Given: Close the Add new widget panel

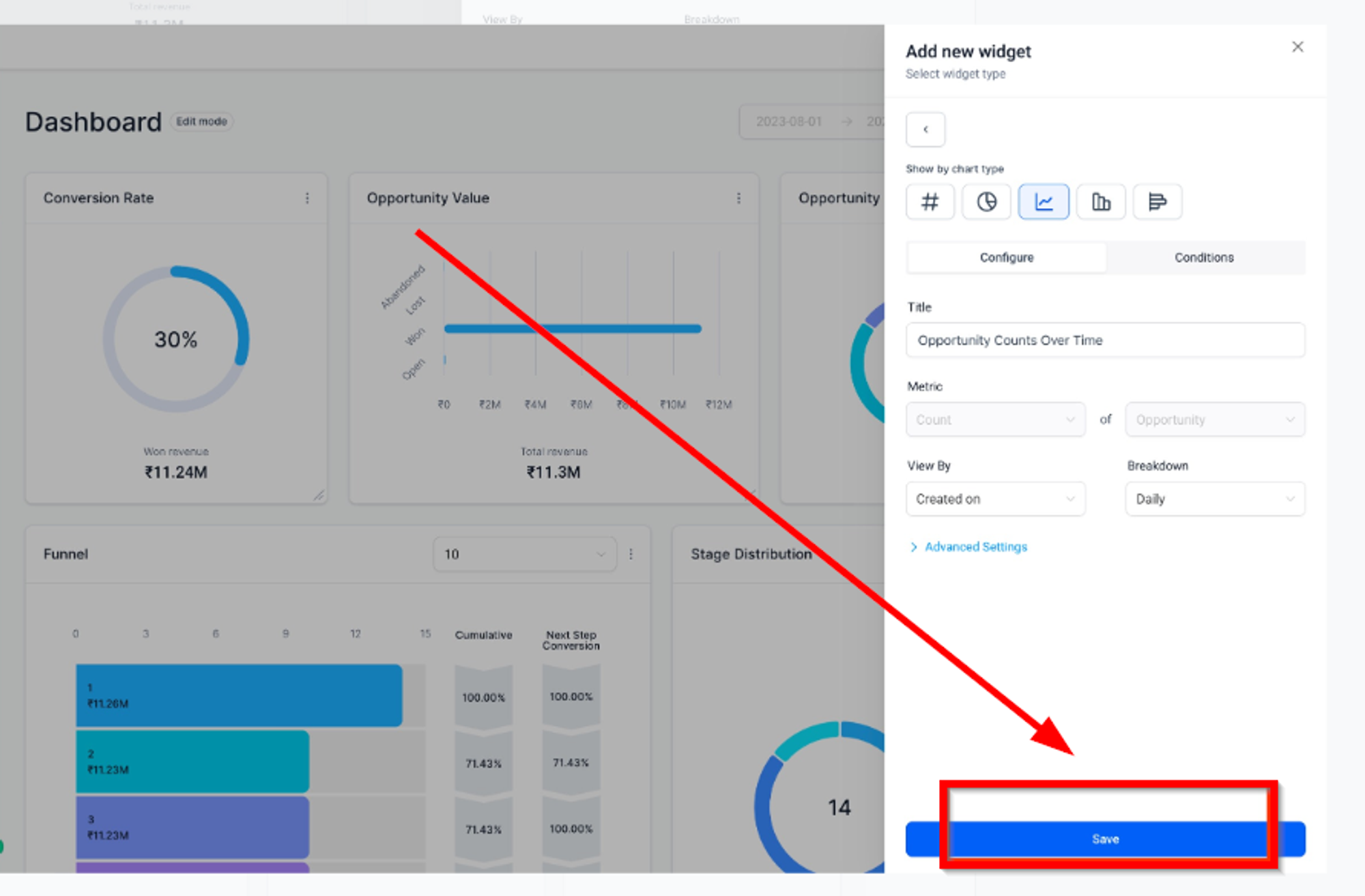Looking at the screenshot, I should click(1297, 47).
